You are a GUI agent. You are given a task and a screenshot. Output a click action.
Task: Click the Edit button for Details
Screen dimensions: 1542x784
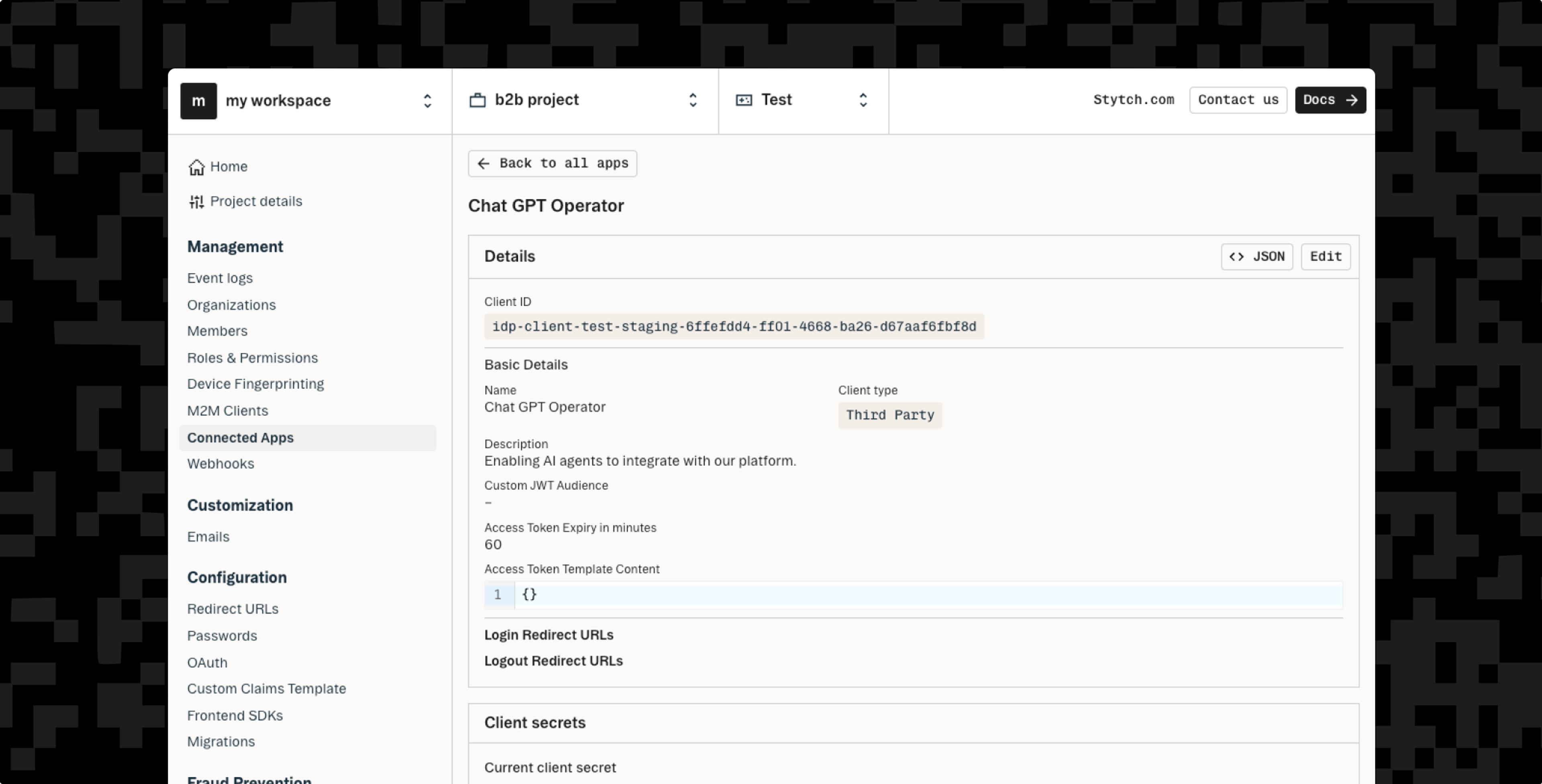click(x=1326, y=256)
